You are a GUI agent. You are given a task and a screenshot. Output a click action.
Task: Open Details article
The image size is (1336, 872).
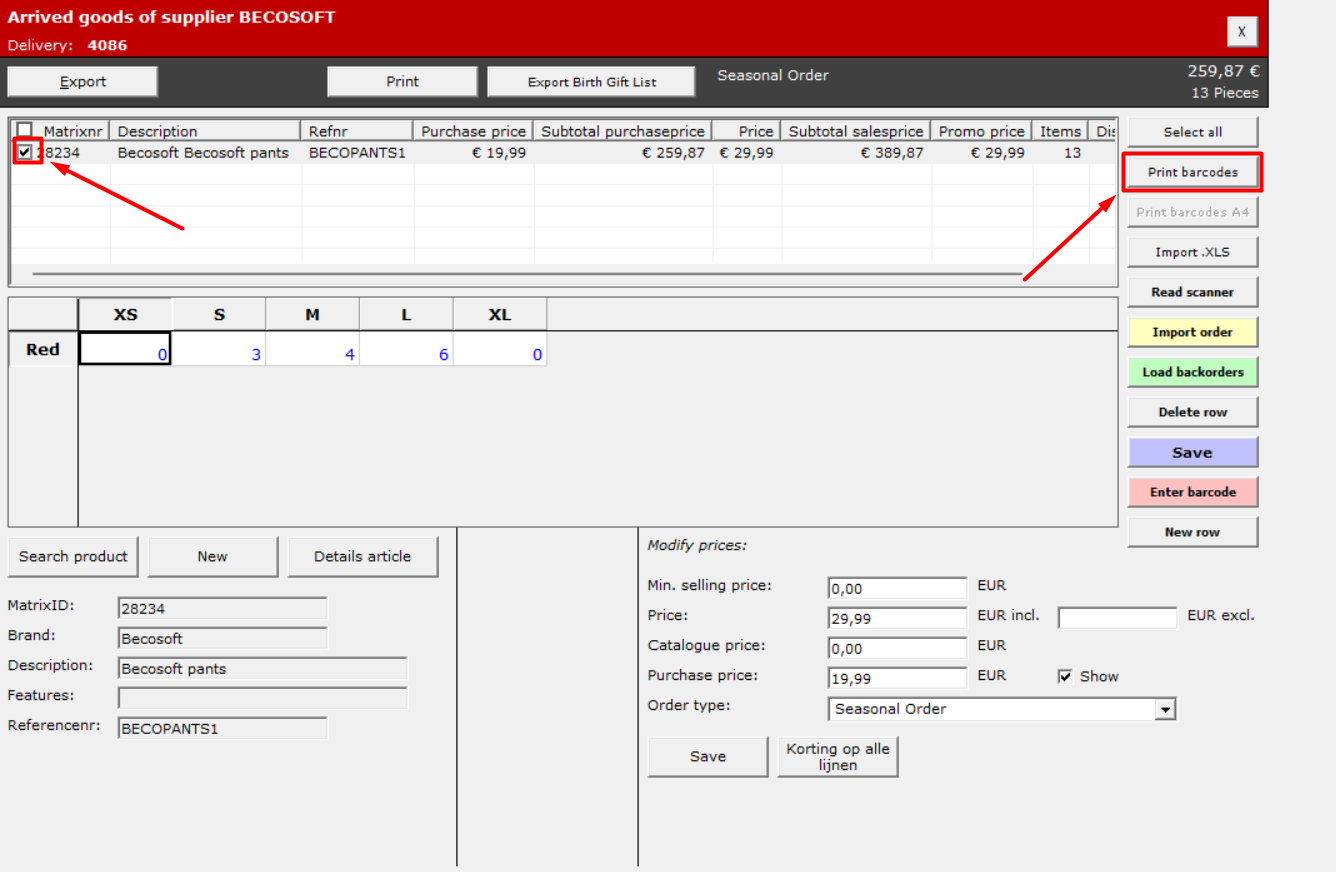tap(362, 557)
